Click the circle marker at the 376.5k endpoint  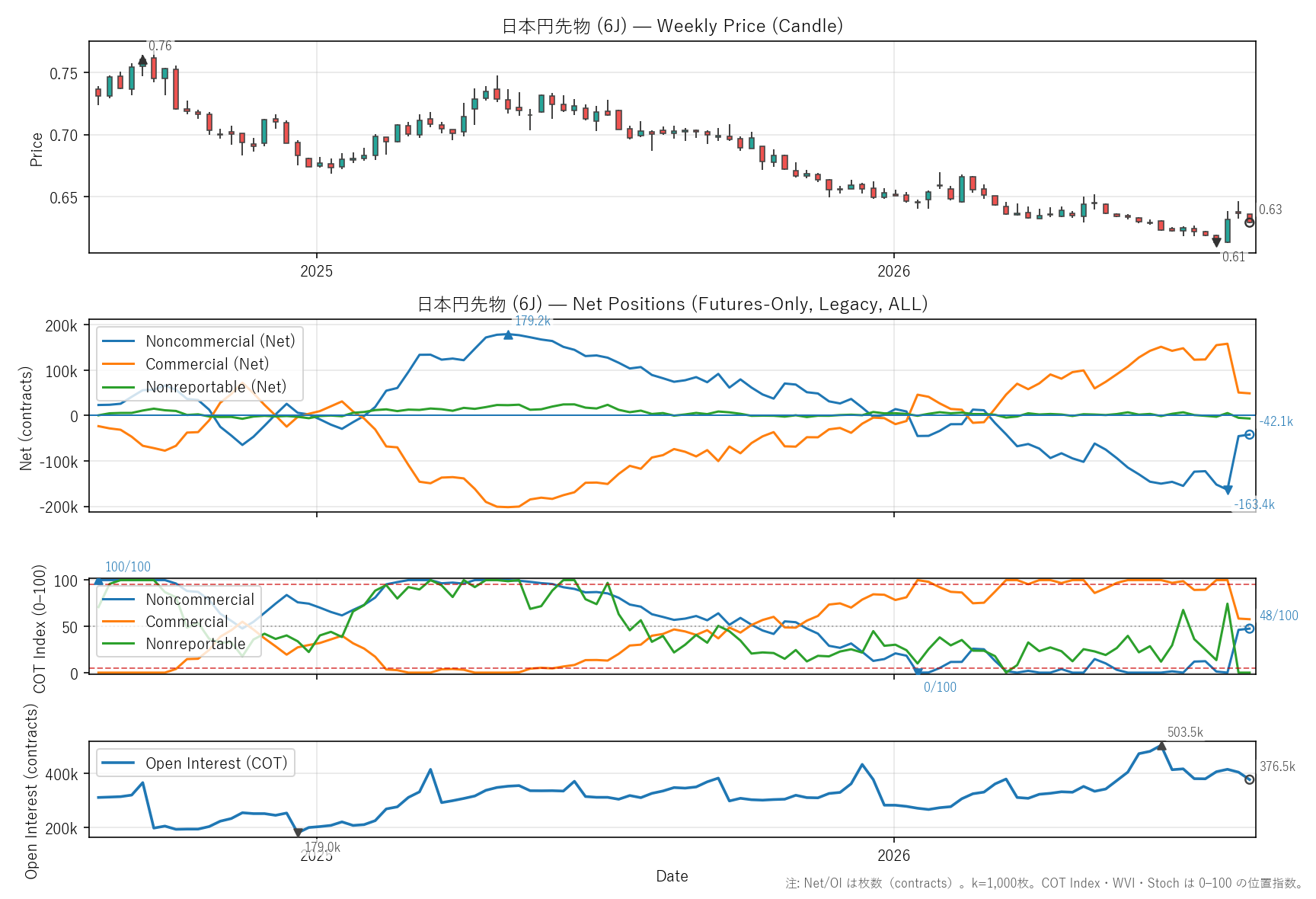point(1249,779)
